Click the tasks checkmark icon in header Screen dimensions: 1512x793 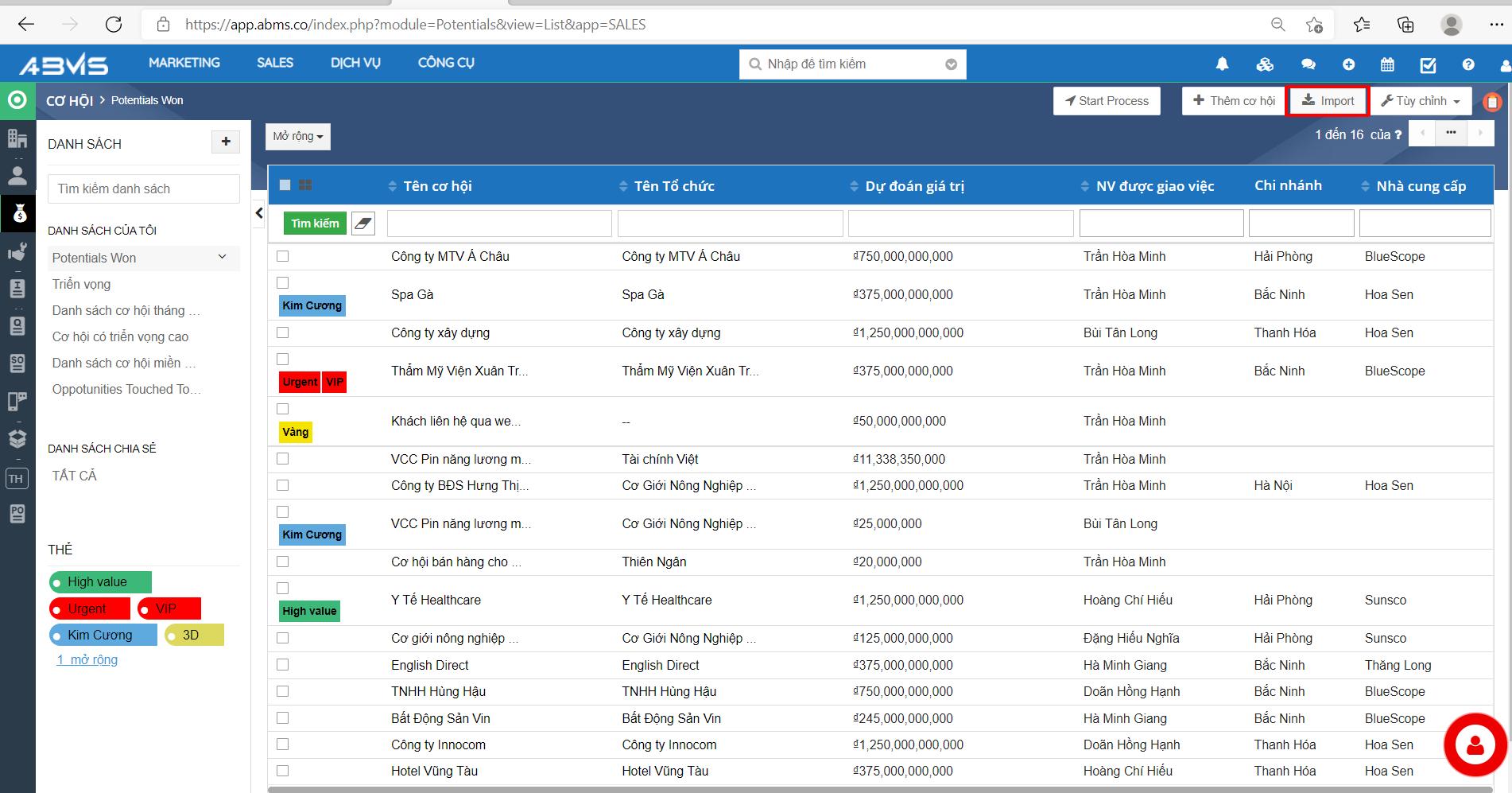[1428, 64]
